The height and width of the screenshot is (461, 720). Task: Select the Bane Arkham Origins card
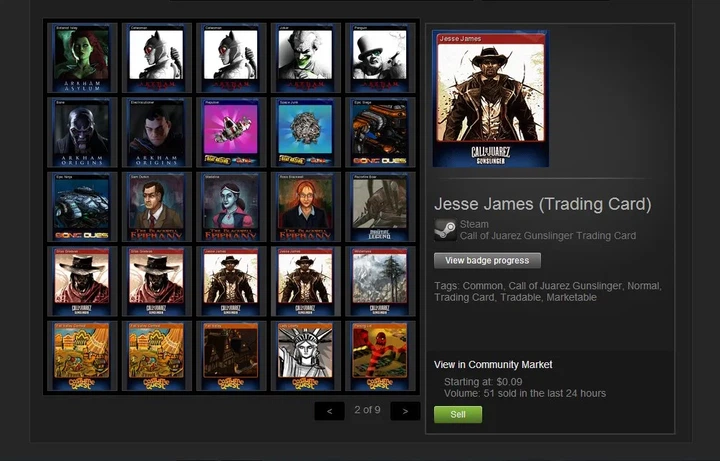pos(82,132)
